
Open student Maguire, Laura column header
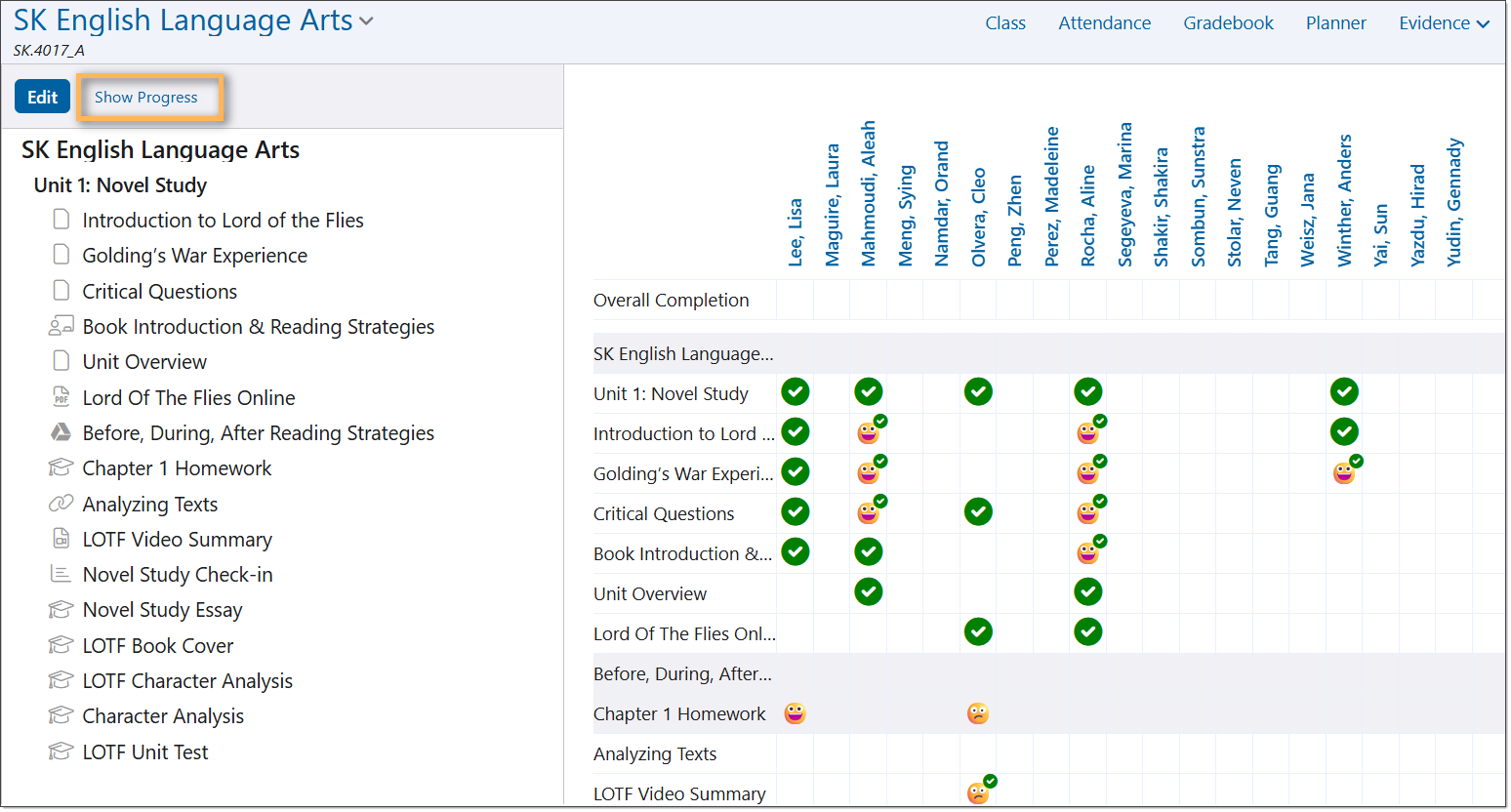click(x=833, y=205)
